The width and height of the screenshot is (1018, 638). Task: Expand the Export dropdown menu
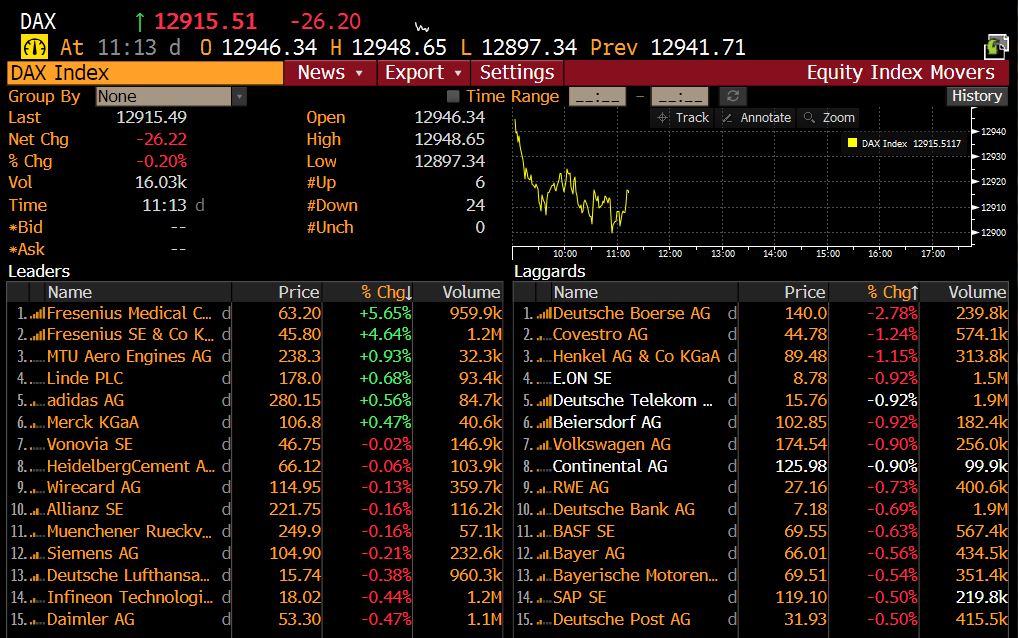point(423,73)
